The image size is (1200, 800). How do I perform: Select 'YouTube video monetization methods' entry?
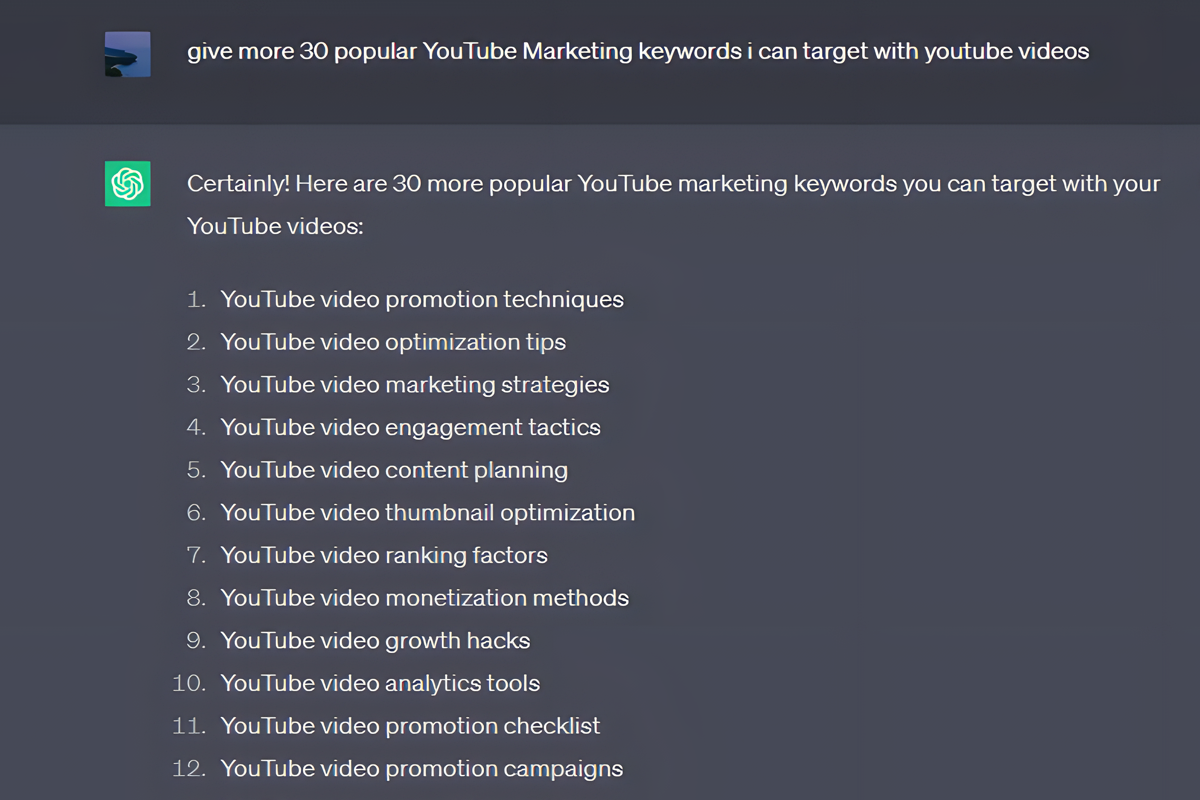click(425, 597)
